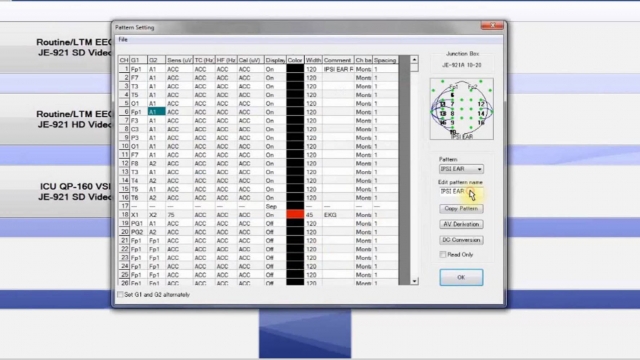Click the Comment column header
Viewport: 640px width, 360px height.
(x=338, y=60)
